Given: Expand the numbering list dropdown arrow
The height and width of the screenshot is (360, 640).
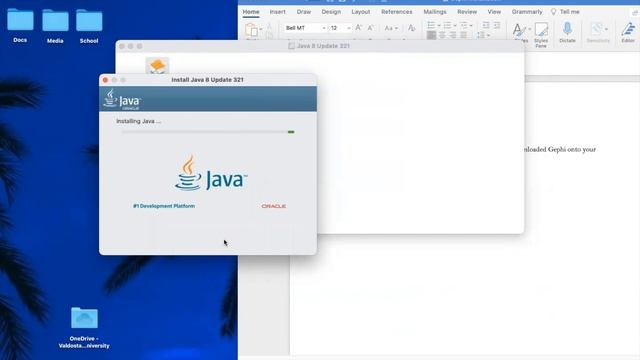Looking at the screenshot, I should coord(455,26).
